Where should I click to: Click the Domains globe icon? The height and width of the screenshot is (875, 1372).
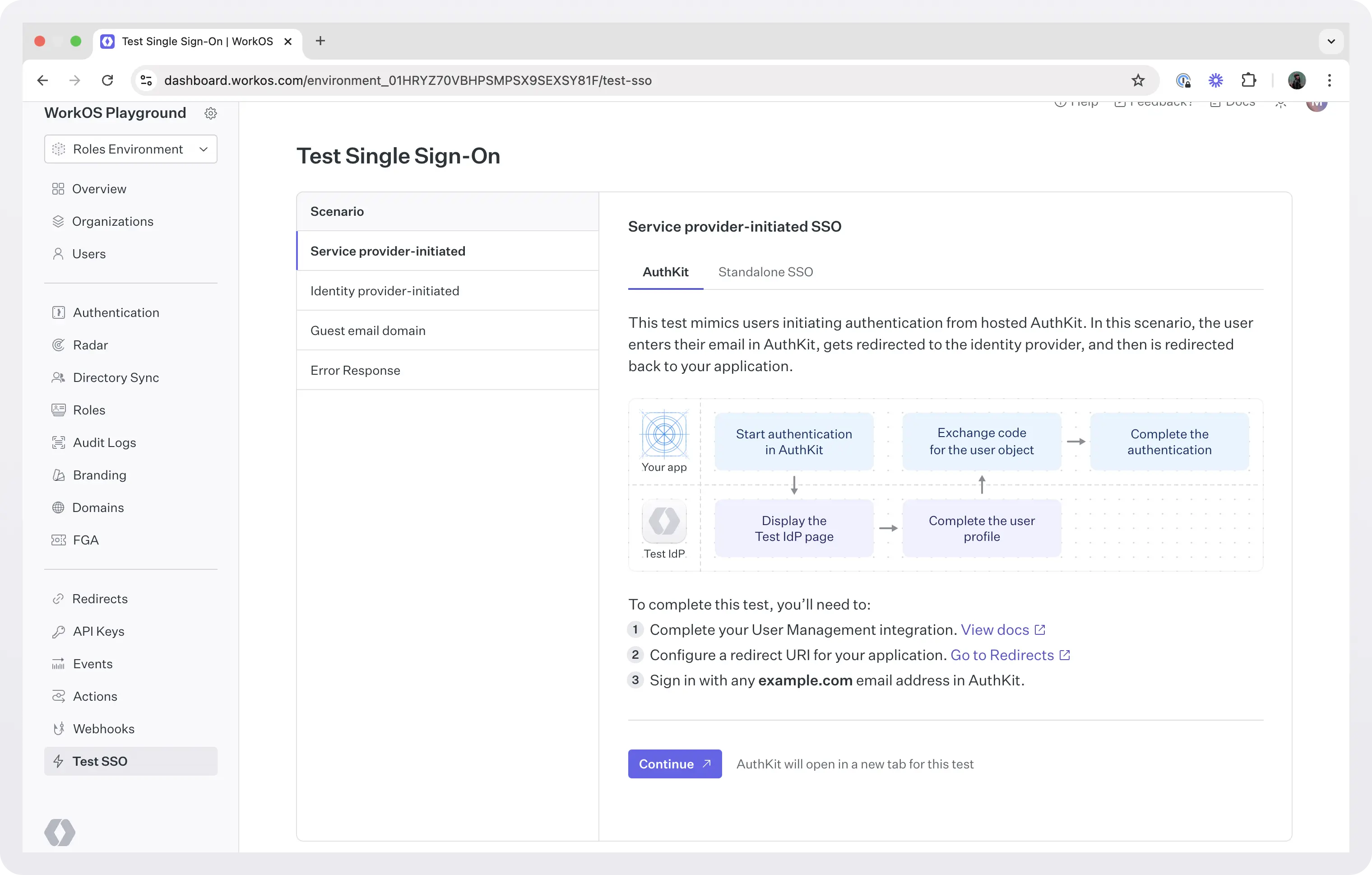tap(58, 507)
